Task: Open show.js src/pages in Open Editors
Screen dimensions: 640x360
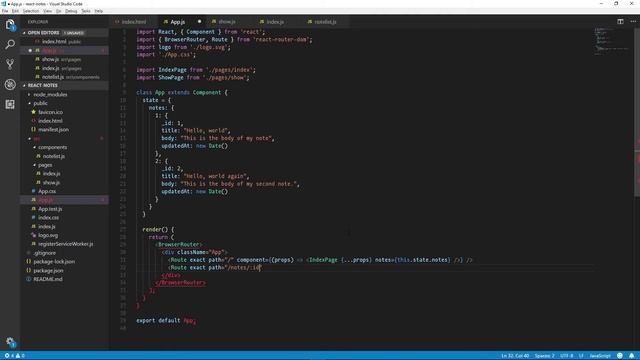Action: 64,59
